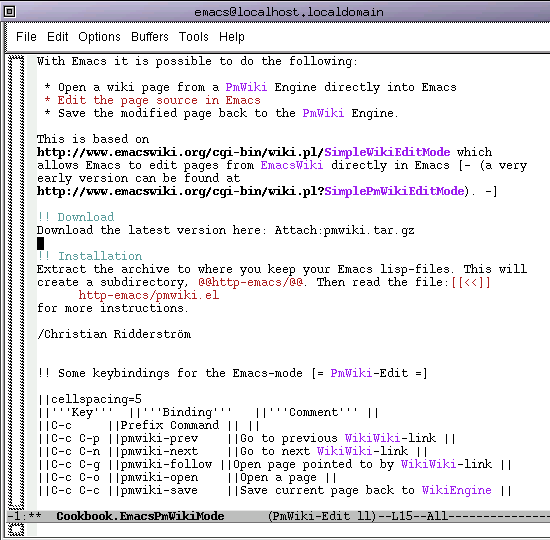Click the 'pmwiki-next' binding text

pyautogui.click(x=159, y=451)
